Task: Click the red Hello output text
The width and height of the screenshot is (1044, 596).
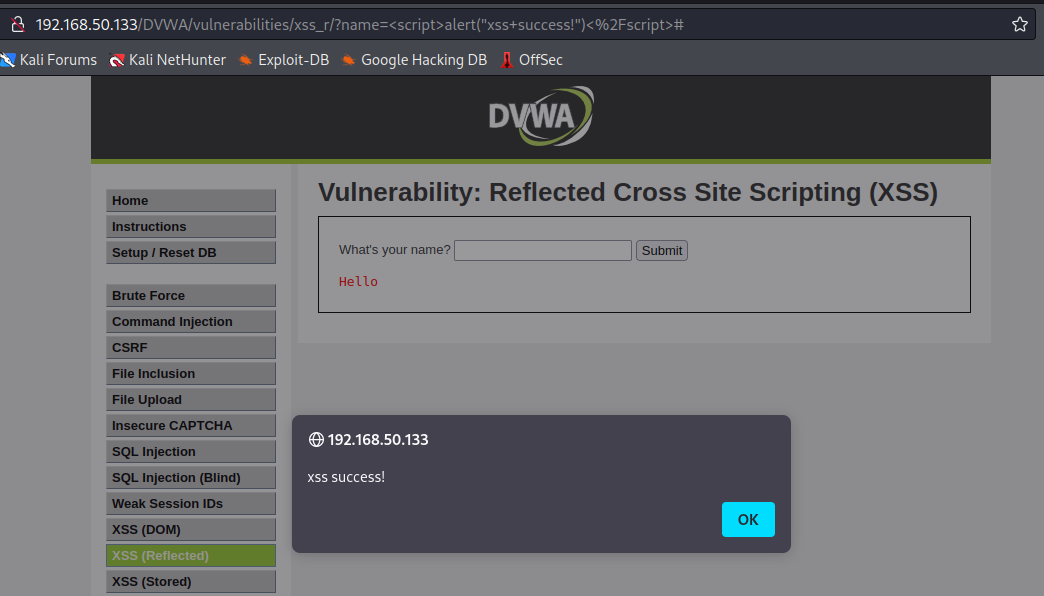Action: [x=358, y=282]
